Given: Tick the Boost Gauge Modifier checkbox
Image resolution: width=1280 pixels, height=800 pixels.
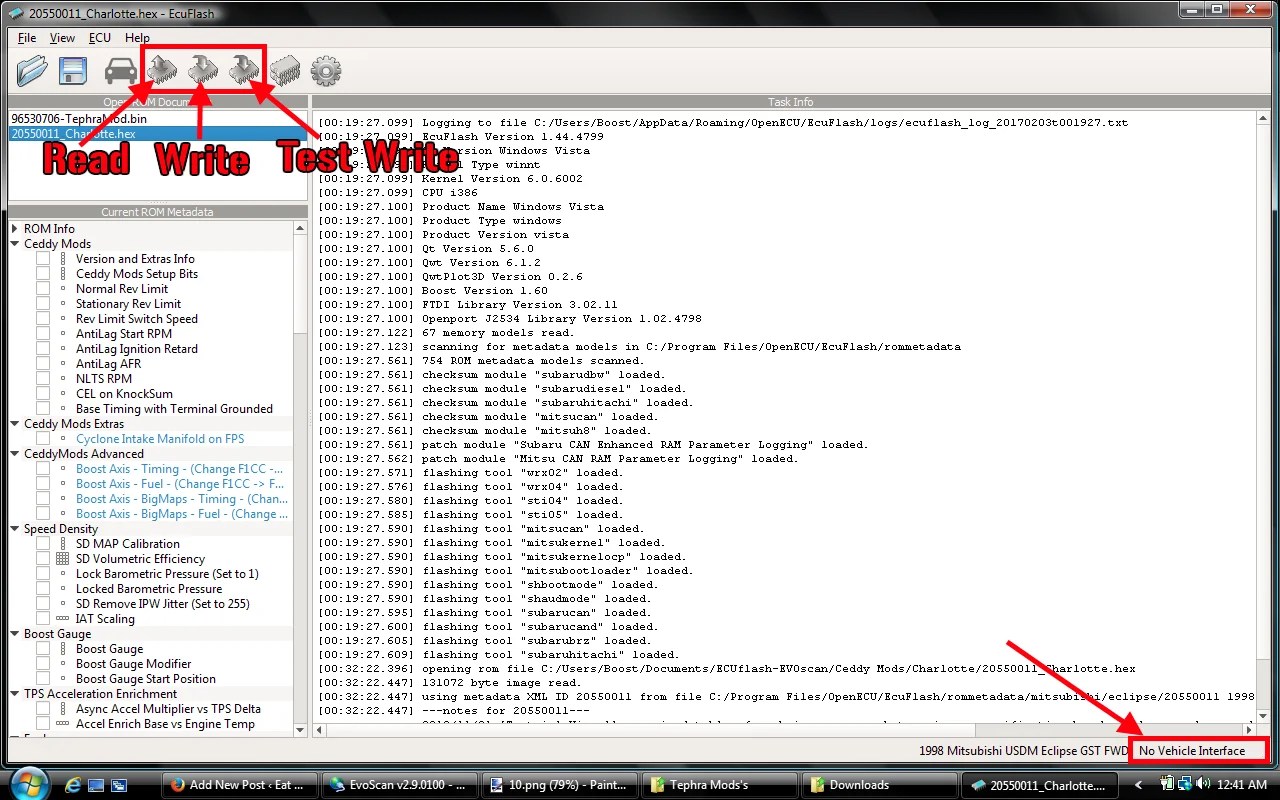Looking at the screenshot, I should click(43, 663).
